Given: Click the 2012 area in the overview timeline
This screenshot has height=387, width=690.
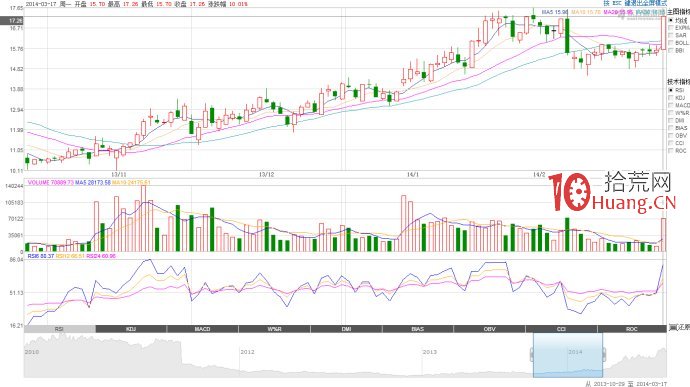Looking at the screenshot, I should [247, 352].
